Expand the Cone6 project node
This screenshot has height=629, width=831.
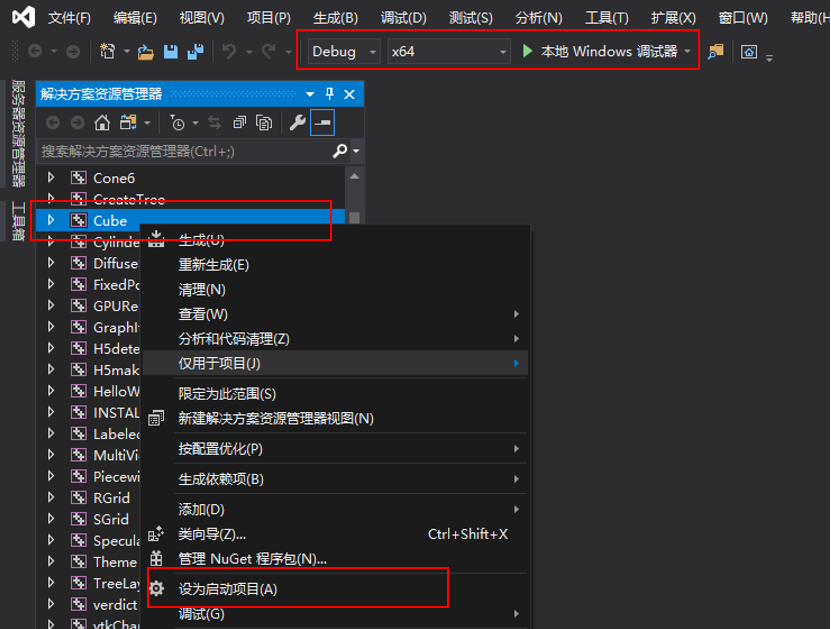tap(51, 178)
